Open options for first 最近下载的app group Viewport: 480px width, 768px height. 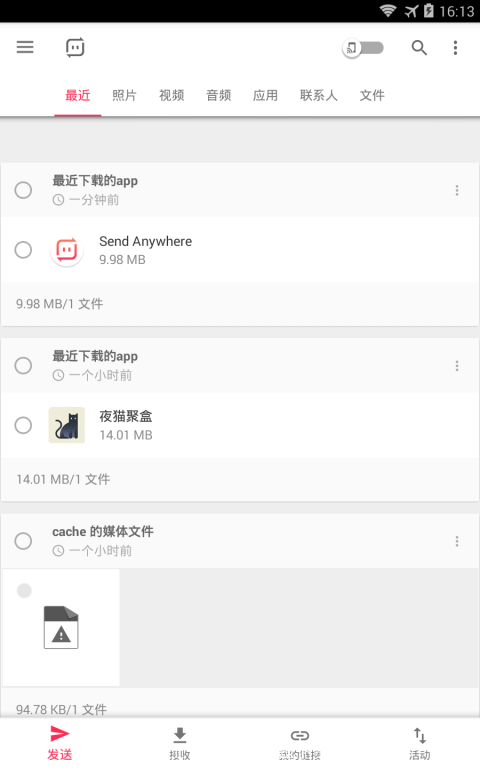[x=457, y=190]
